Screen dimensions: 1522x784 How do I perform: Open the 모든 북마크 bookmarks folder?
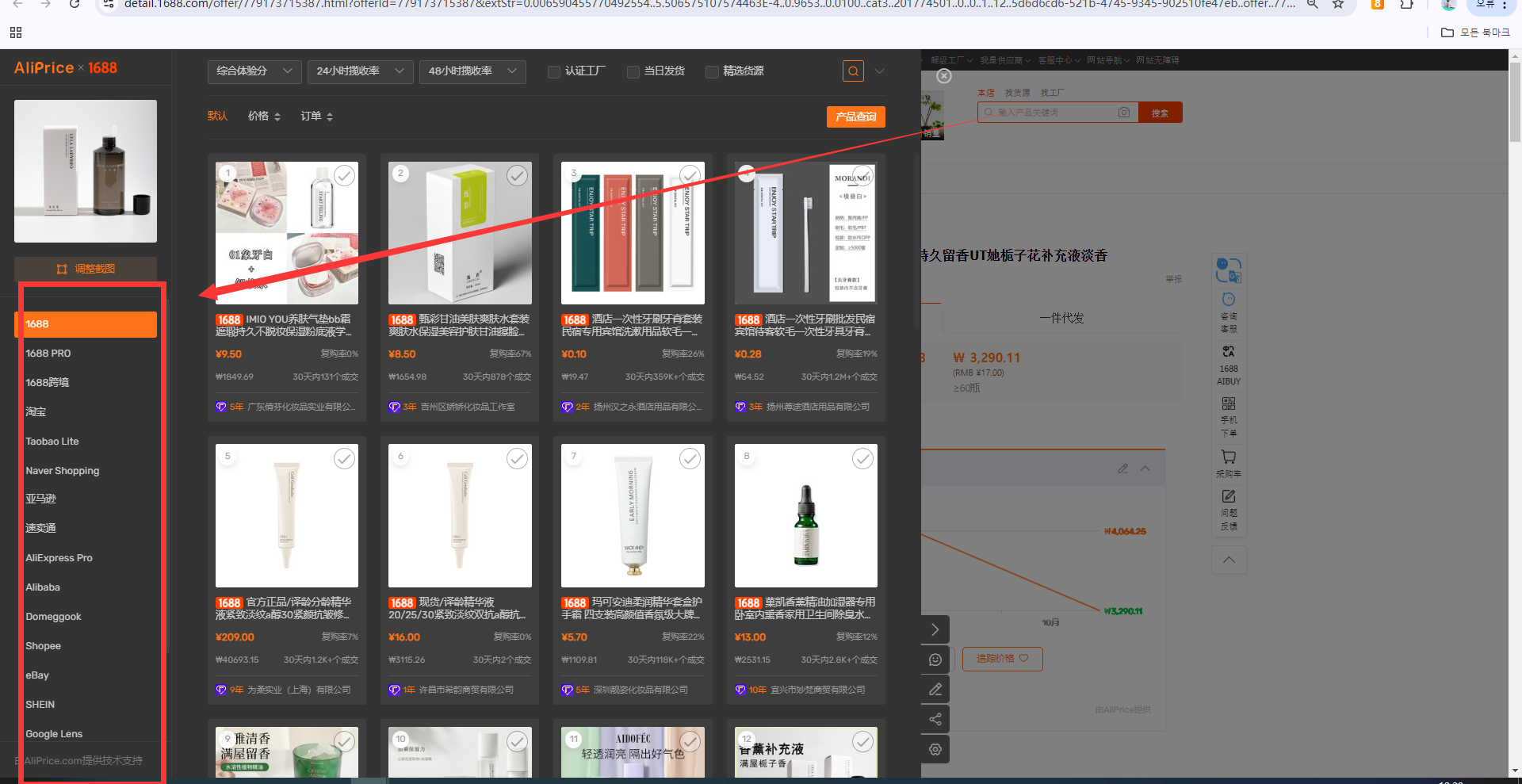pos(1475,33)
